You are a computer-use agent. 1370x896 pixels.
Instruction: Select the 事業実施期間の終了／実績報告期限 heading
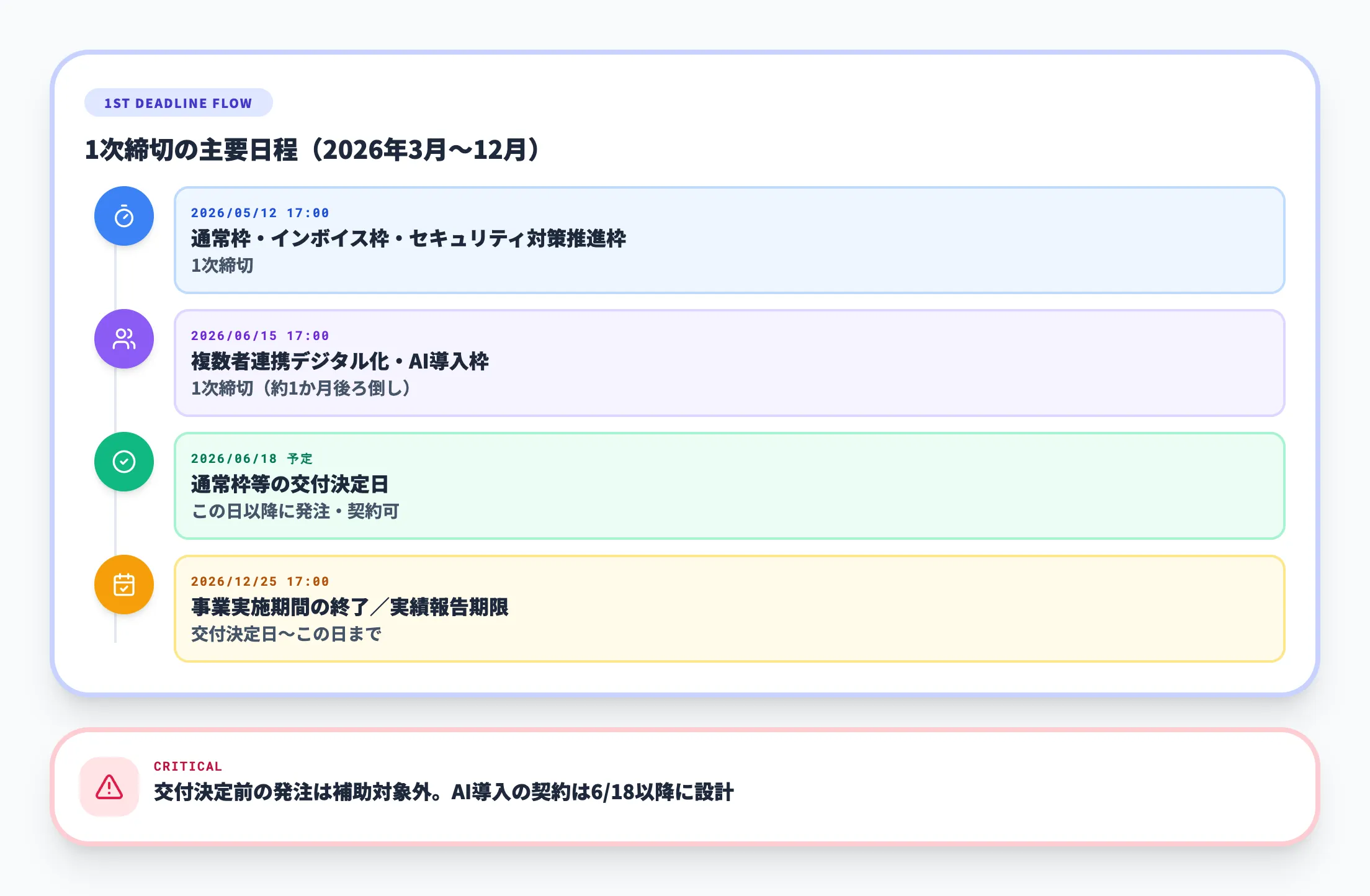tap(349, 607)
